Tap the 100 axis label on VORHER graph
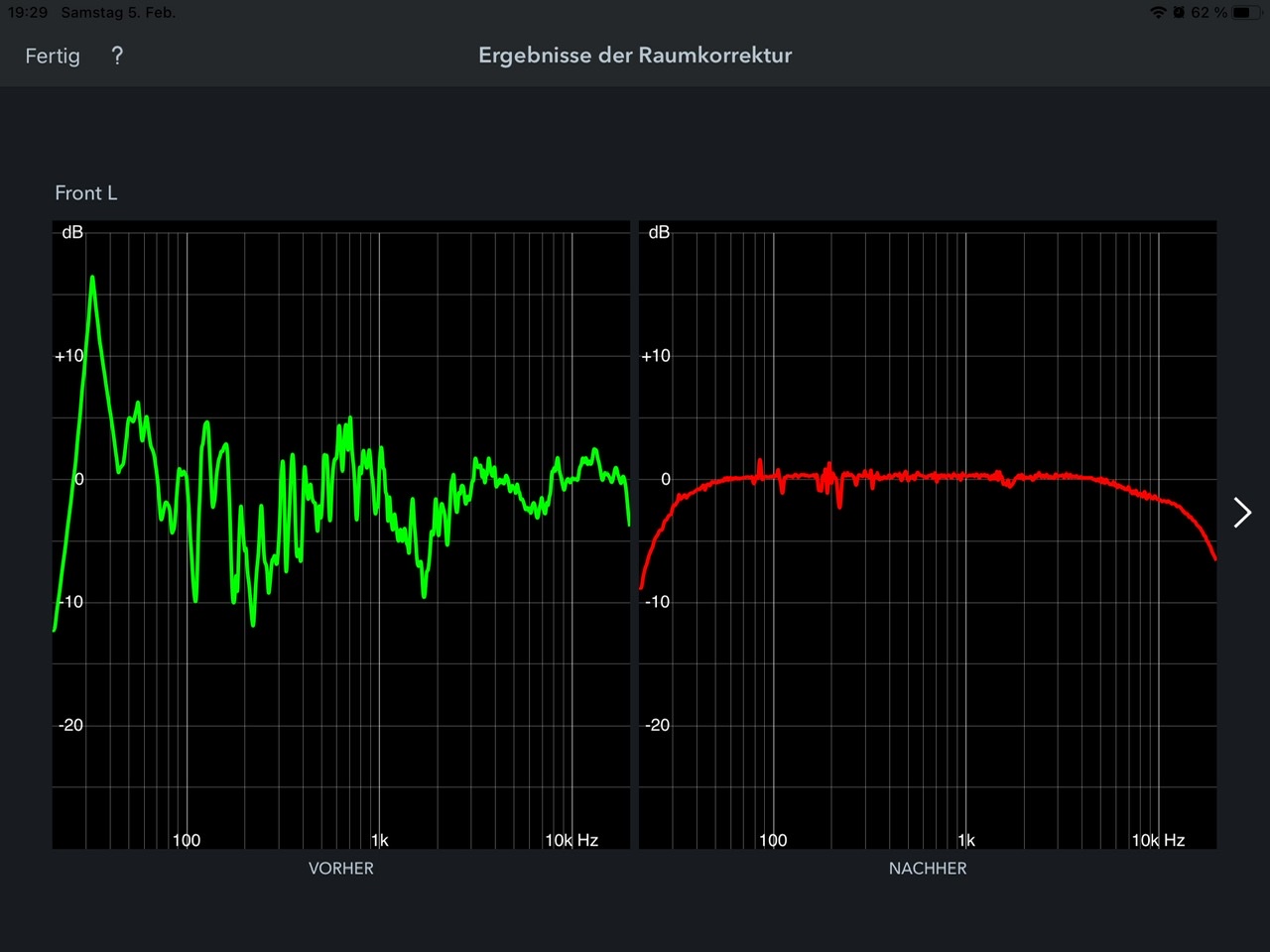The width and height of the screenshot is (1270, 952). pos(187,840)
